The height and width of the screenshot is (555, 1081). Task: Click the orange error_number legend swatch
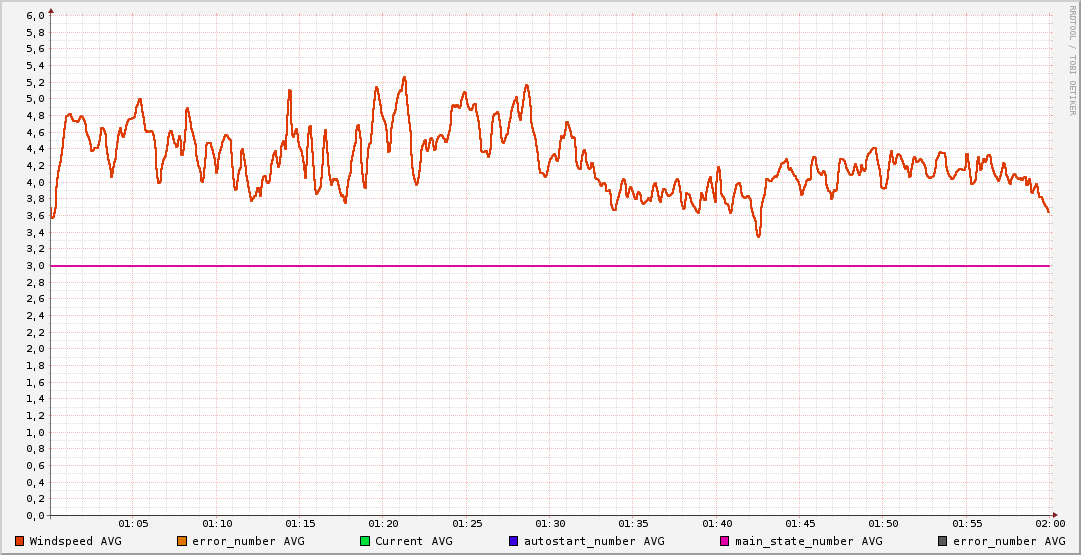[182, 541]
